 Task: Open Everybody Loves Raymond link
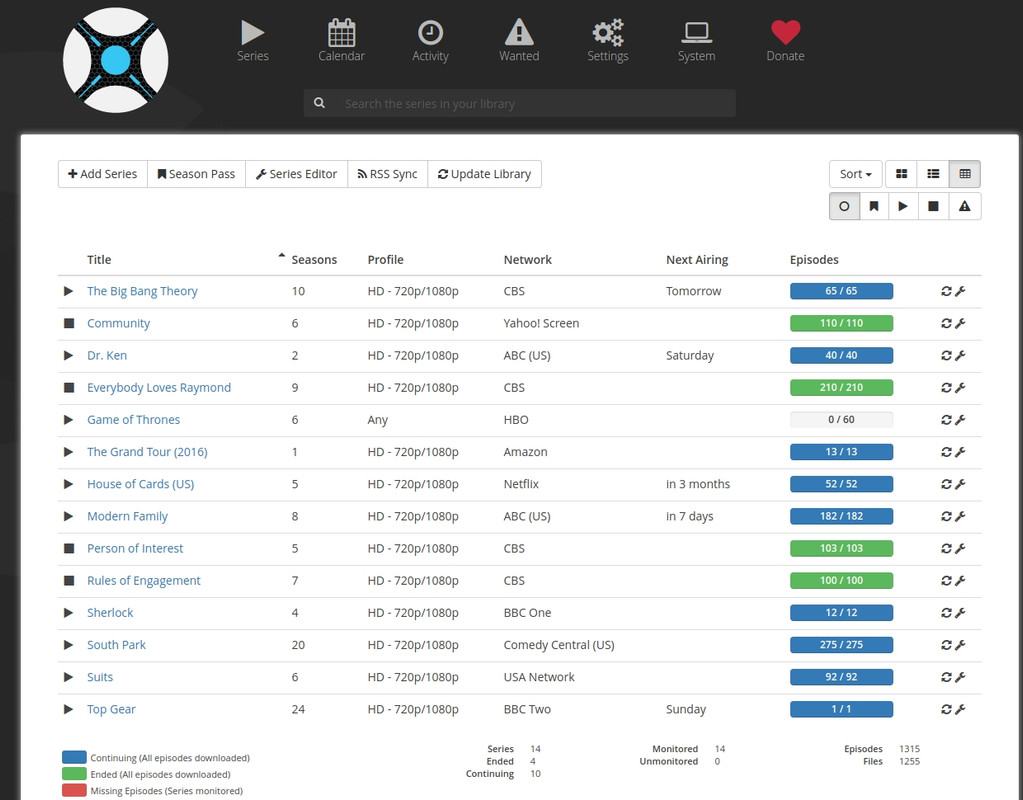point(159,388)
